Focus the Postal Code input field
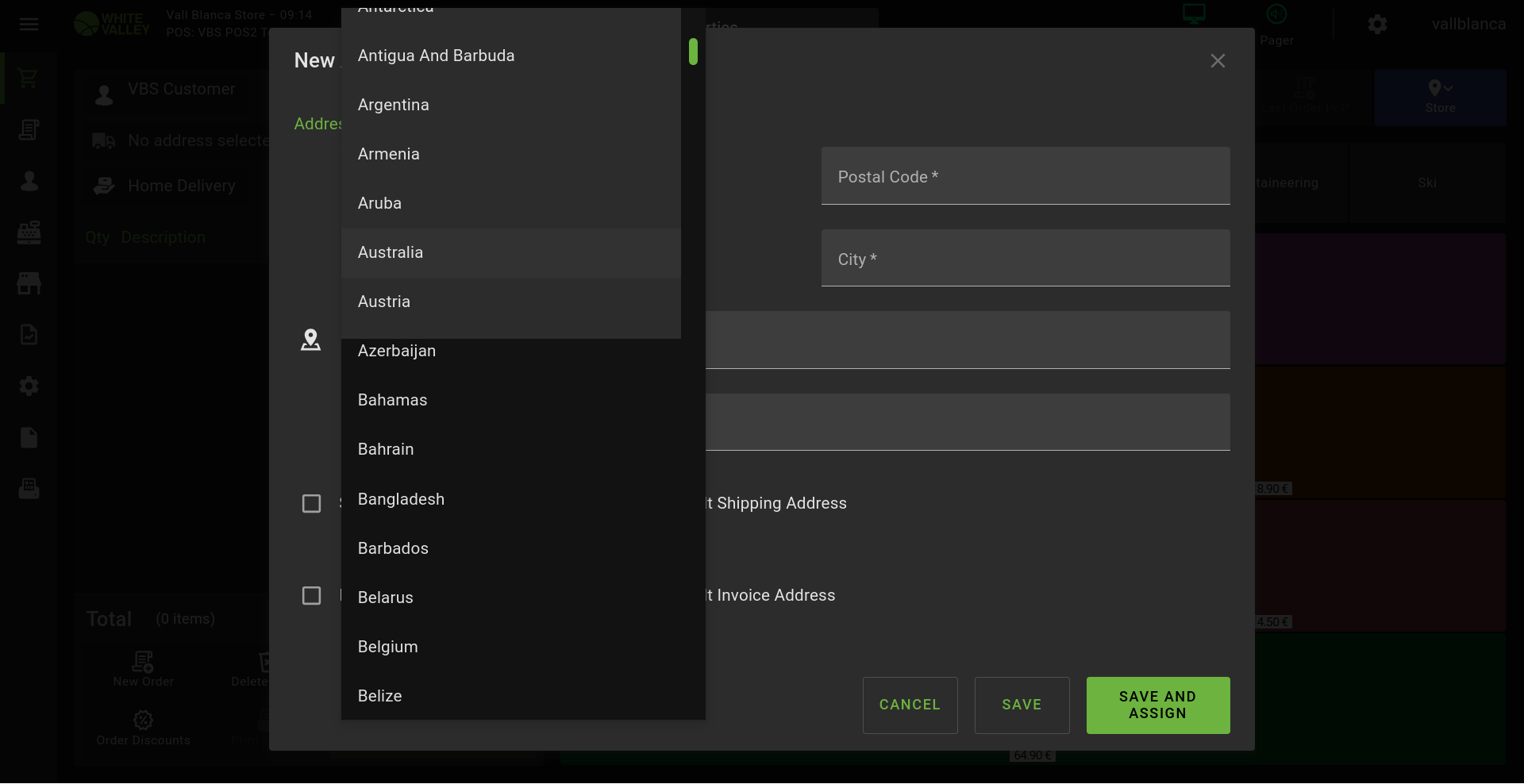This screenshot has height=784, width=1524. point(1025,176)
